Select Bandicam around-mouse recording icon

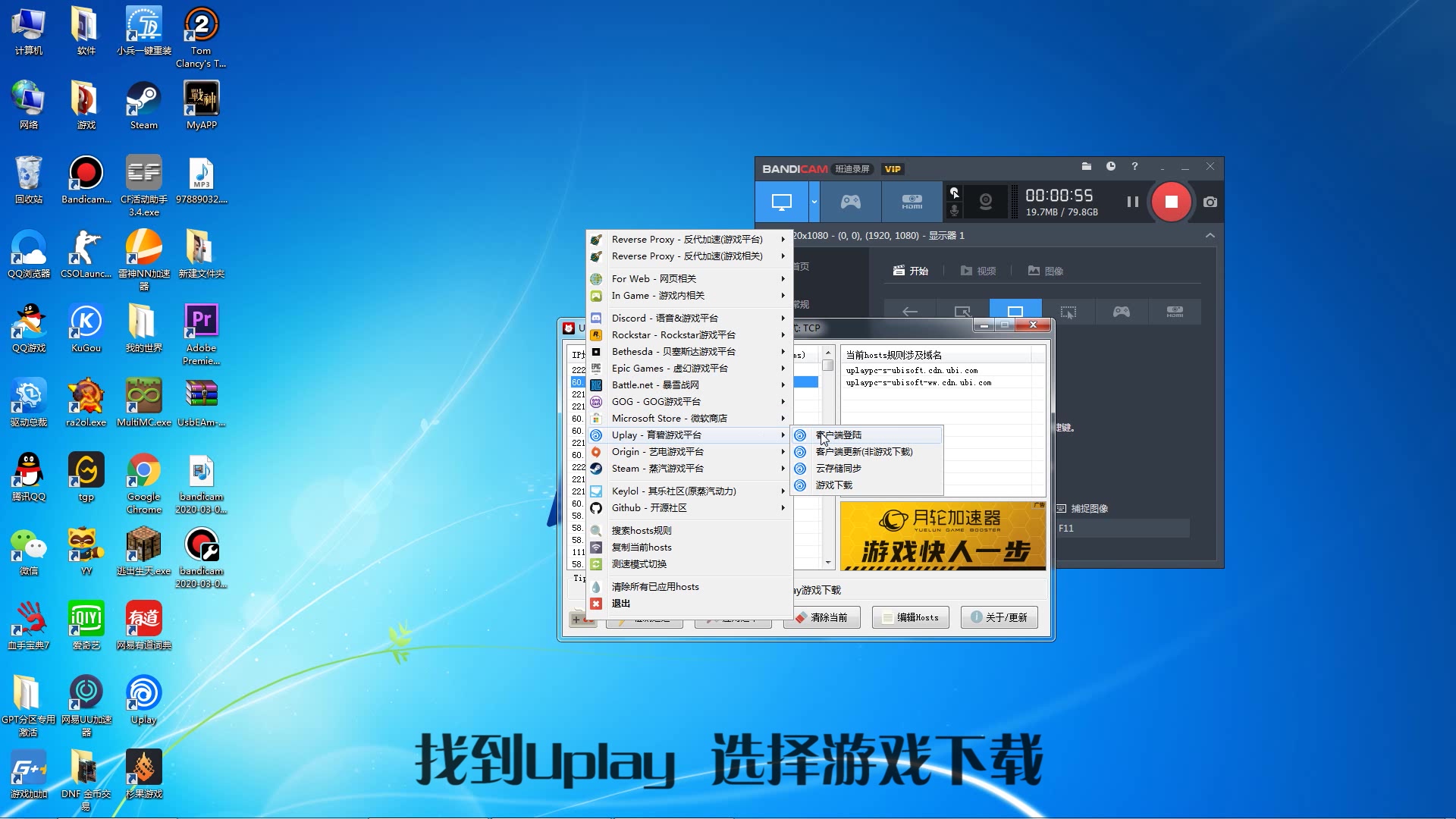click(x=1068, y=312)
